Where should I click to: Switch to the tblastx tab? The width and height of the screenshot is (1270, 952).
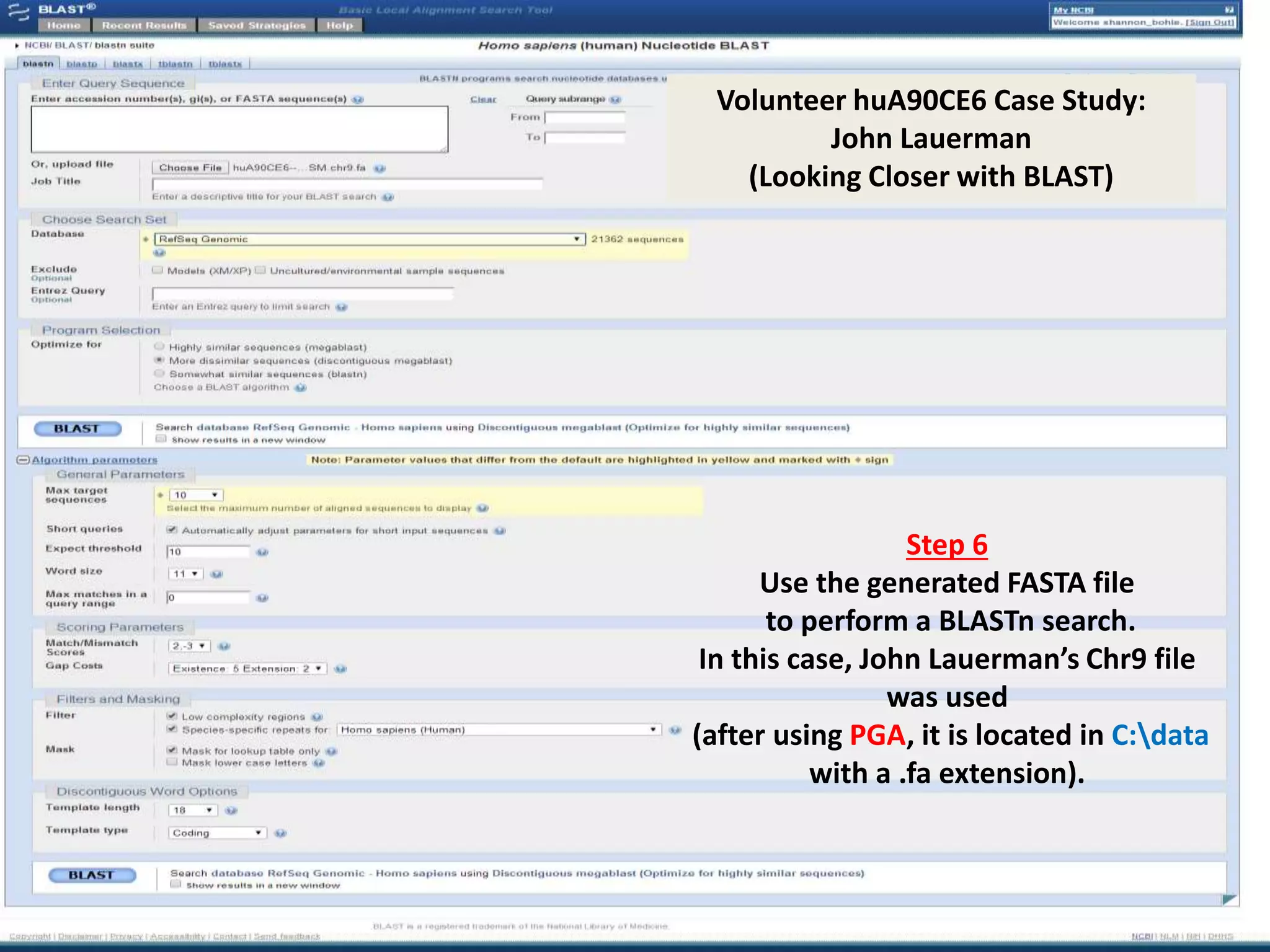coord(225,64)
